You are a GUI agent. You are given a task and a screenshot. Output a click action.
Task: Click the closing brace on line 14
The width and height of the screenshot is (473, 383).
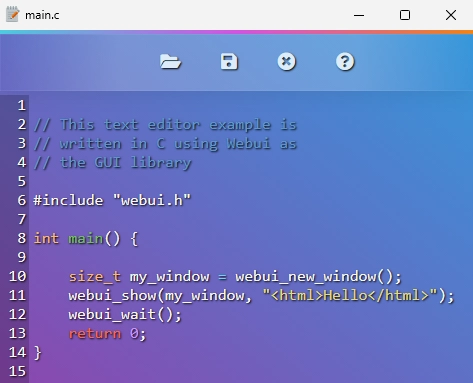pos(38,353)
